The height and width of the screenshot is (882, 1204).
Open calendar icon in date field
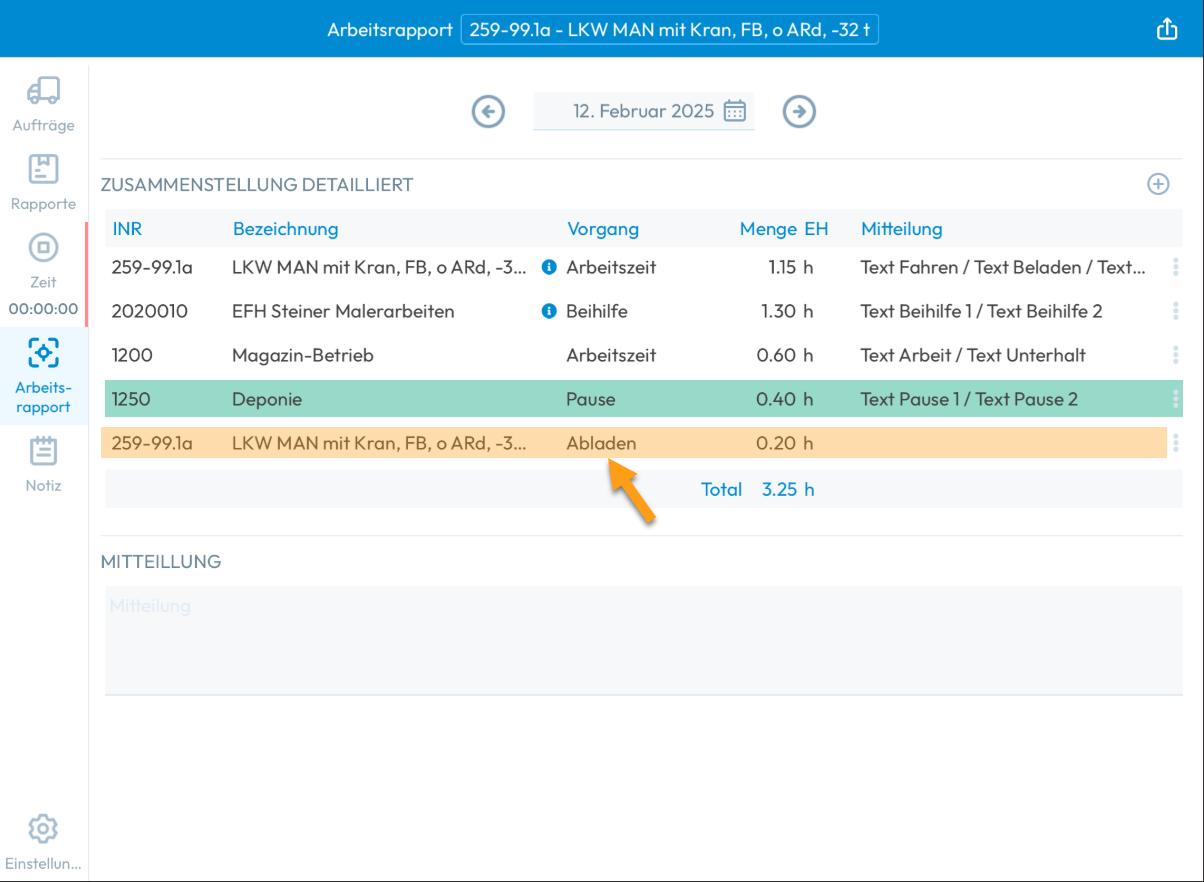tap(735, 111)
